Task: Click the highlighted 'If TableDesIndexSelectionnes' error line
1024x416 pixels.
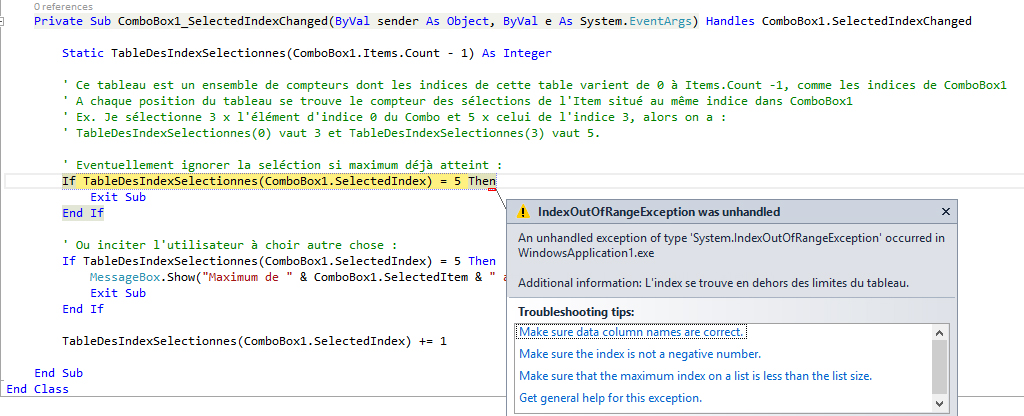Action: (x=279, y=181)
